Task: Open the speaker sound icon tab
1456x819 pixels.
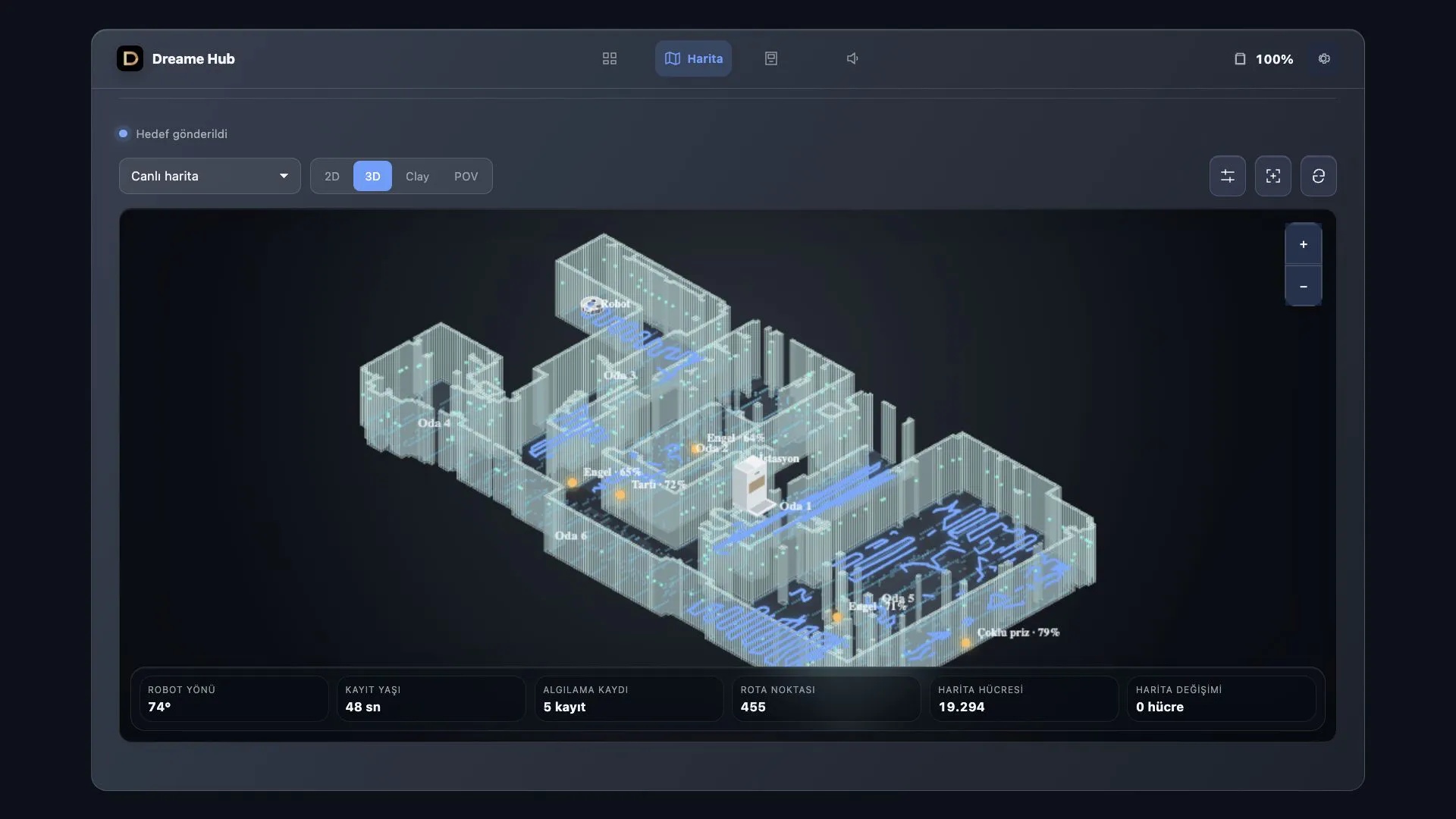Action: (x=852, y=58)
